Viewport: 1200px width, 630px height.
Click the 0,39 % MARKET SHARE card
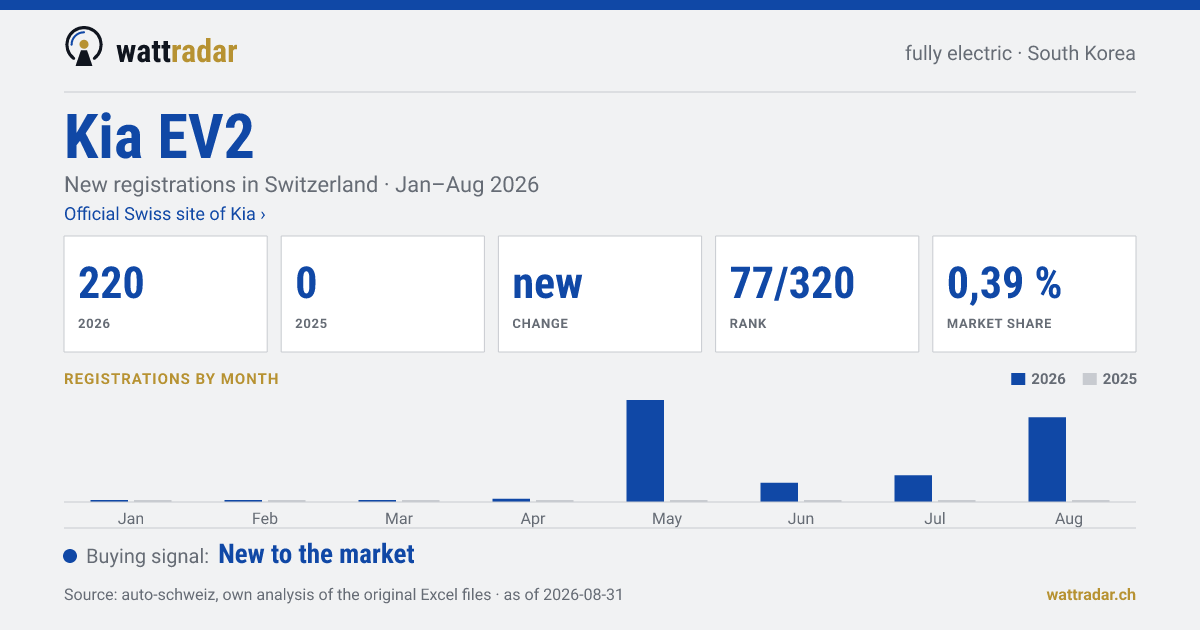(1034, 294)
